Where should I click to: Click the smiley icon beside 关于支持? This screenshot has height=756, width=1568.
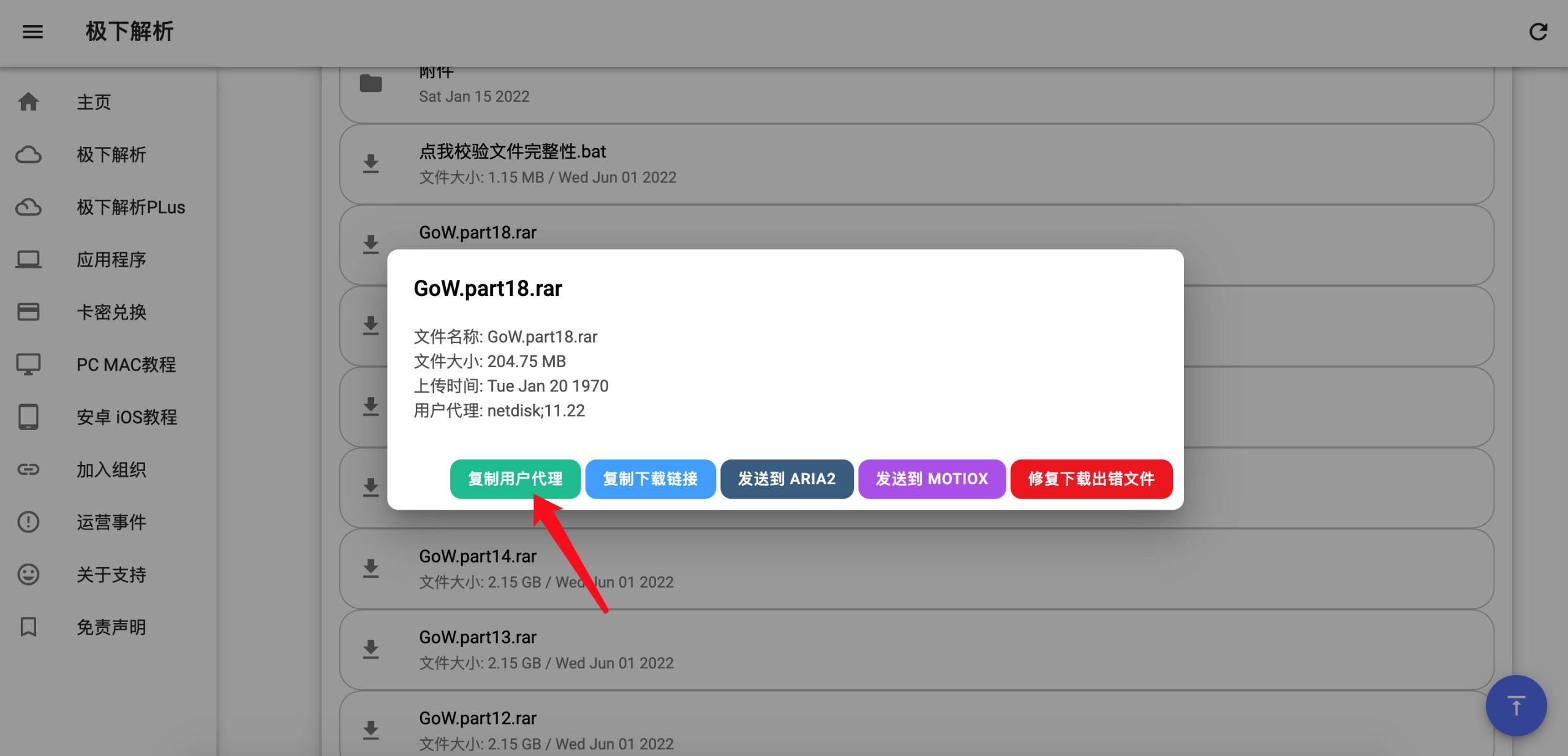point(28,574)
